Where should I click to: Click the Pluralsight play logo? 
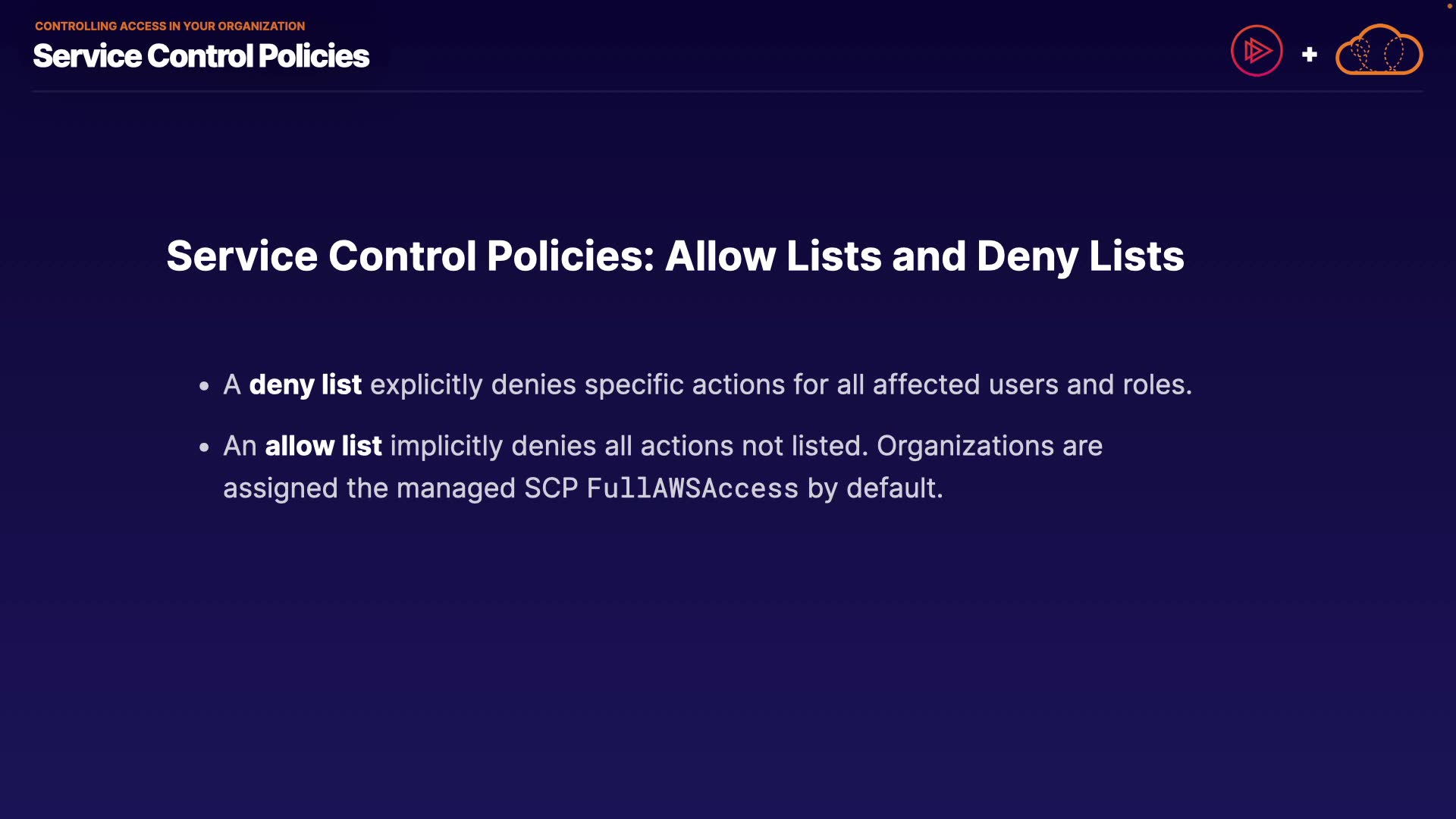tap(1257, 51)
